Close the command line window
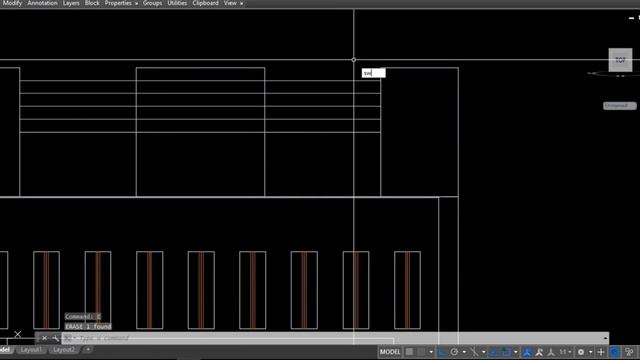 pos(44,338)
